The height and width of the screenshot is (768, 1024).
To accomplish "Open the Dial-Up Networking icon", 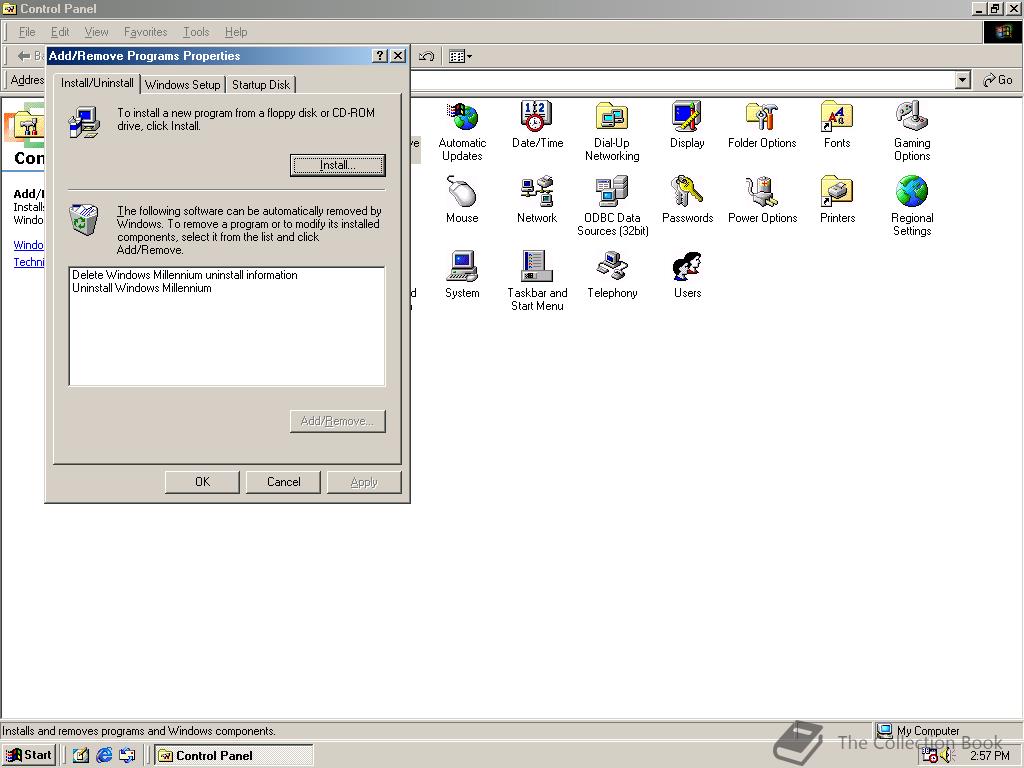I will [x=612, y=131].
